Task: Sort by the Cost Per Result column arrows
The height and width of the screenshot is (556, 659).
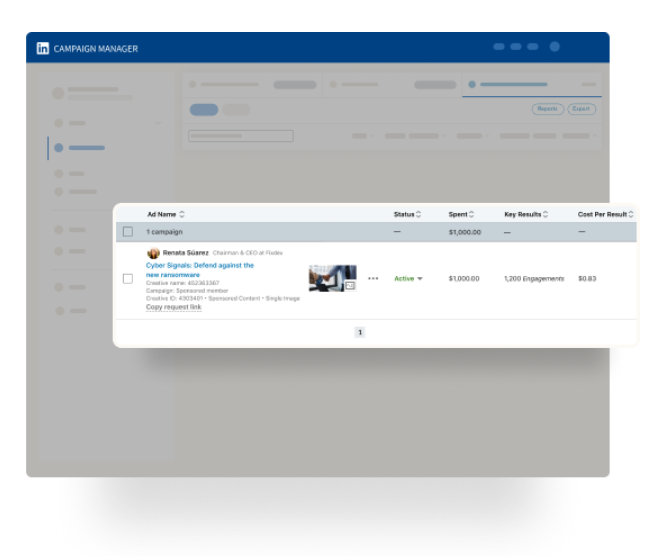Action: (x=632, y=214)
